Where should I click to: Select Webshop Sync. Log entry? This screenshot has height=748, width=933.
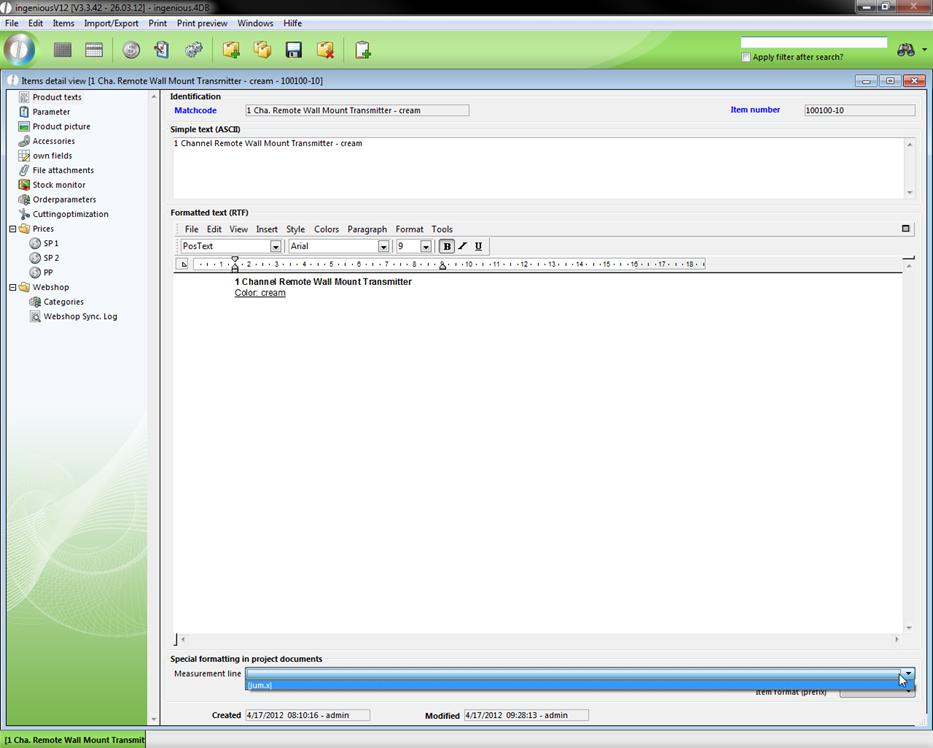pos(80,316)
